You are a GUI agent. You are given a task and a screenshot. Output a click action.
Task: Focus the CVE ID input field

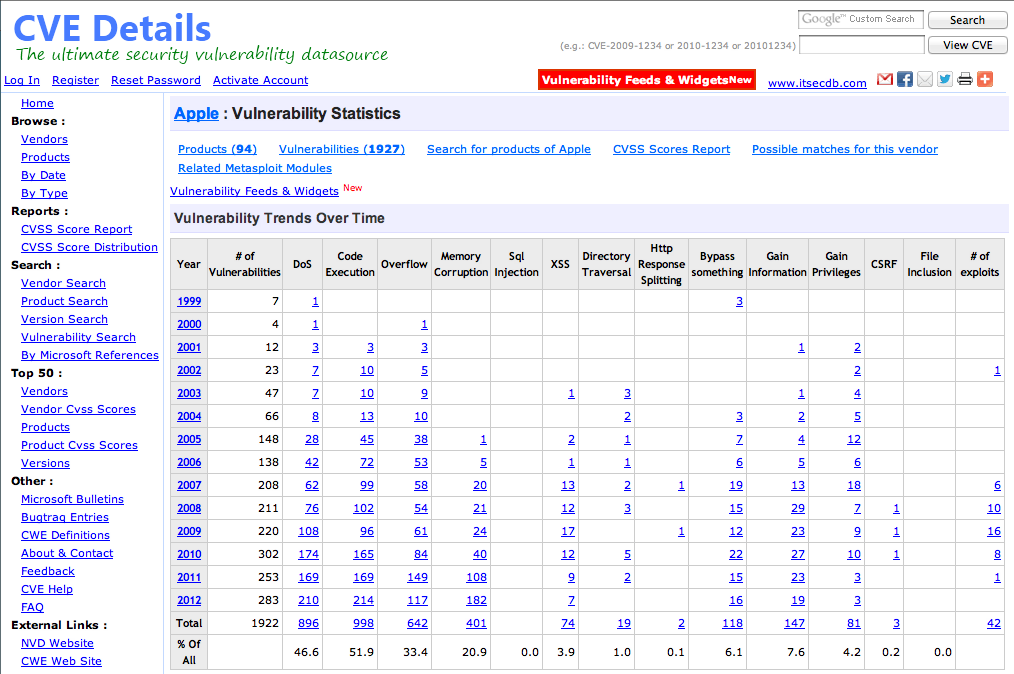click(861, 45)
